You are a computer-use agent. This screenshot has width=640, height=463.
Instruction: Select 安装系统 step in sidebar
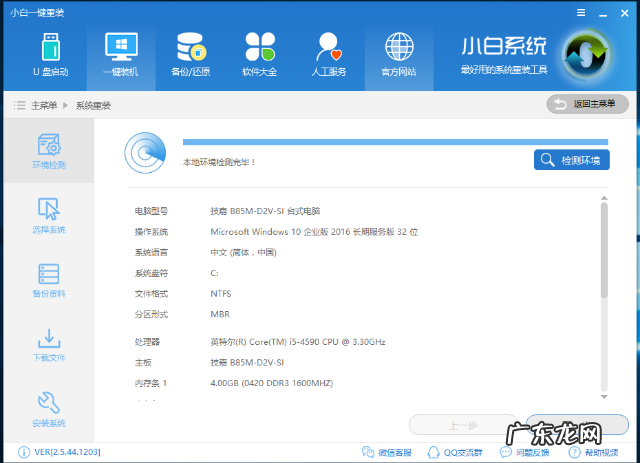(x=49, y=410)
